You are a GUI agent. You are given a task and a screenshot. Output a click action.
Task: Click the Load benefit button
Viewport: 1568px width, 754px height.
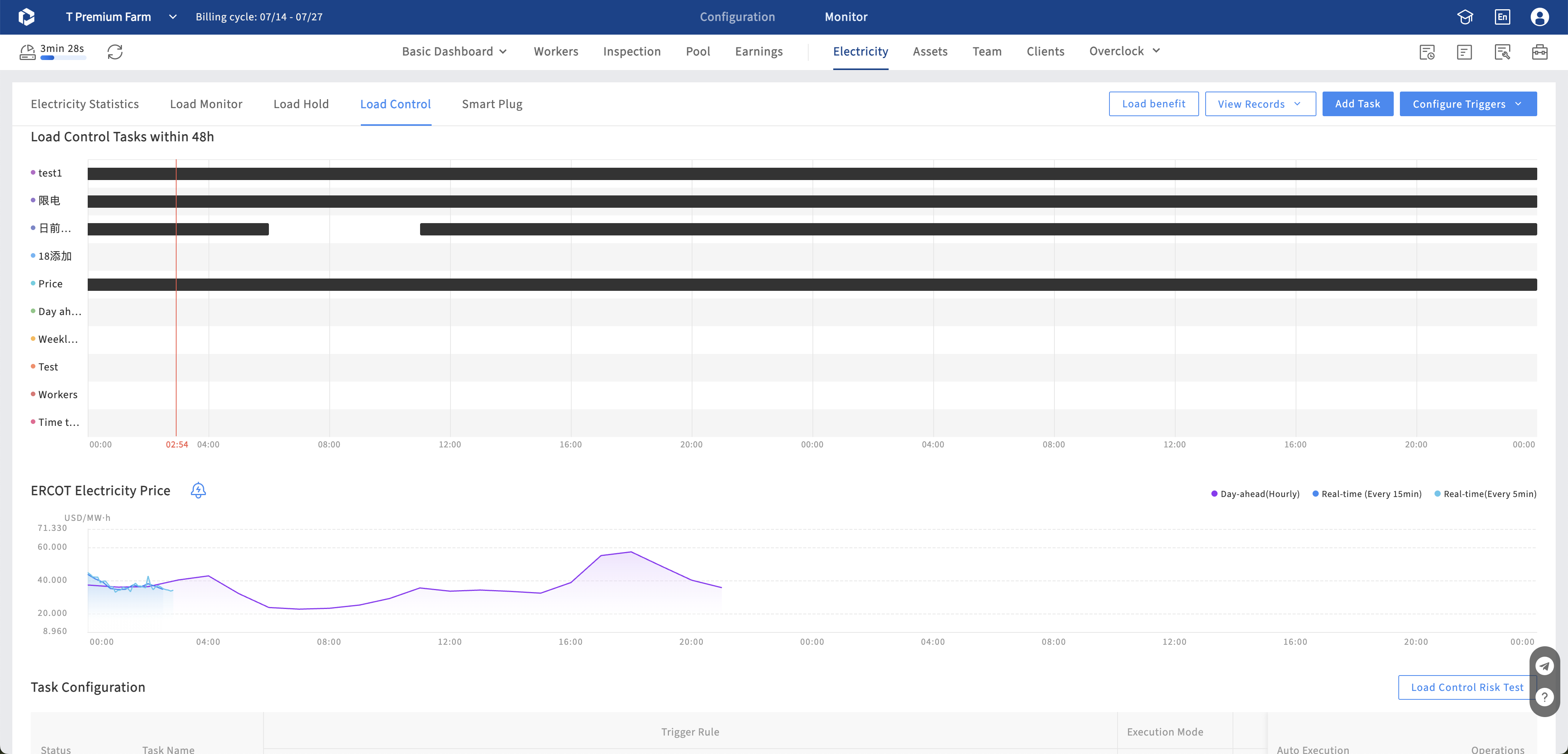coord(1153,104)
